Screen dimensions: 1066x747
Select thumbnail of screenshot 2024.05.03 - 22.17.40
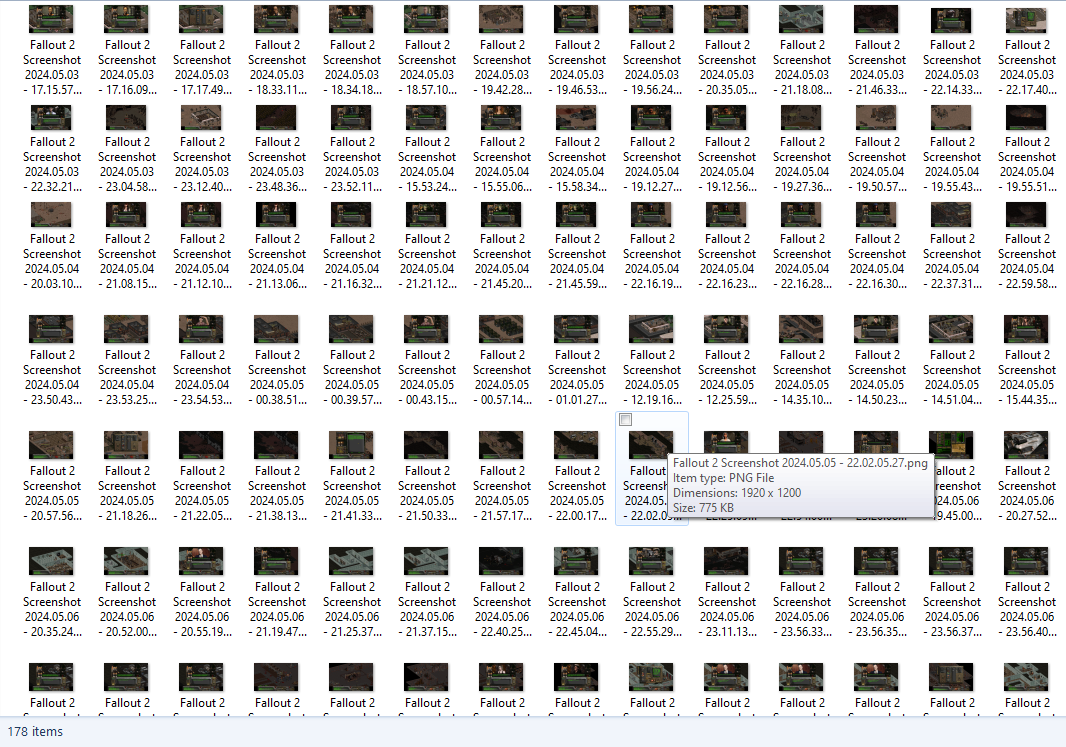[1027, 19]
